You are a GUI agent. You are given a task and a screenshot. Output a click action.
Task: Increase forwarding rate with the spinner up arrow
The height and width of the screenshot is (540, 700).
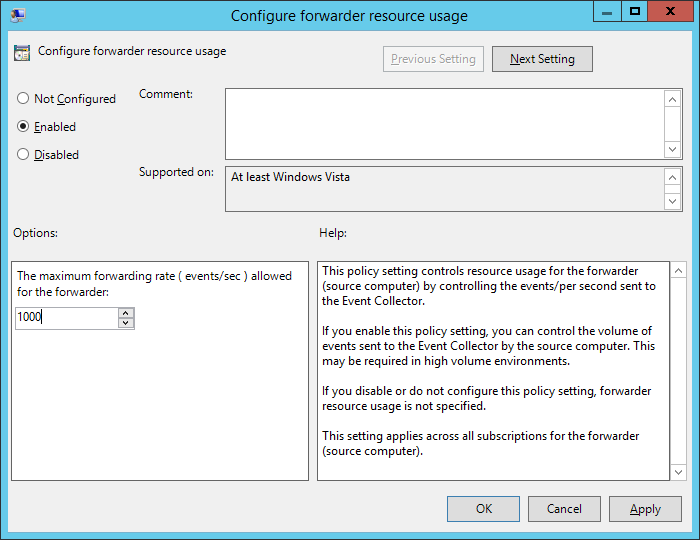(126, 313)
